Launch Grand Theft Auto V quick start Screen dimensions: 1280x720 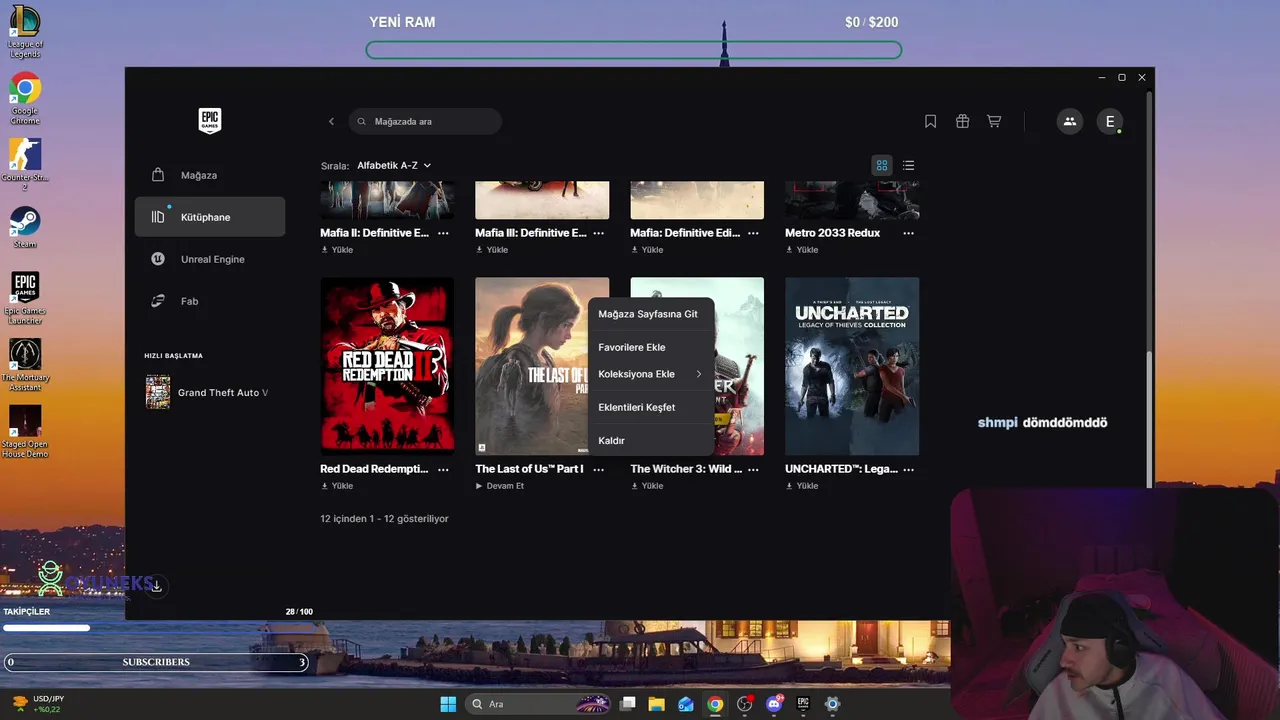point(210,392)
